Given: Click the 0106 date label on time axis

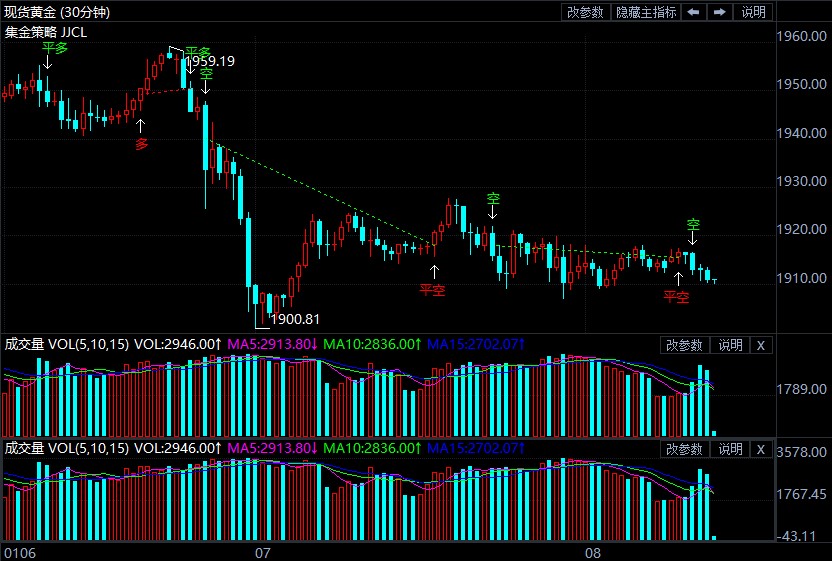Looking at the screenshot, I should pos(20,553).
